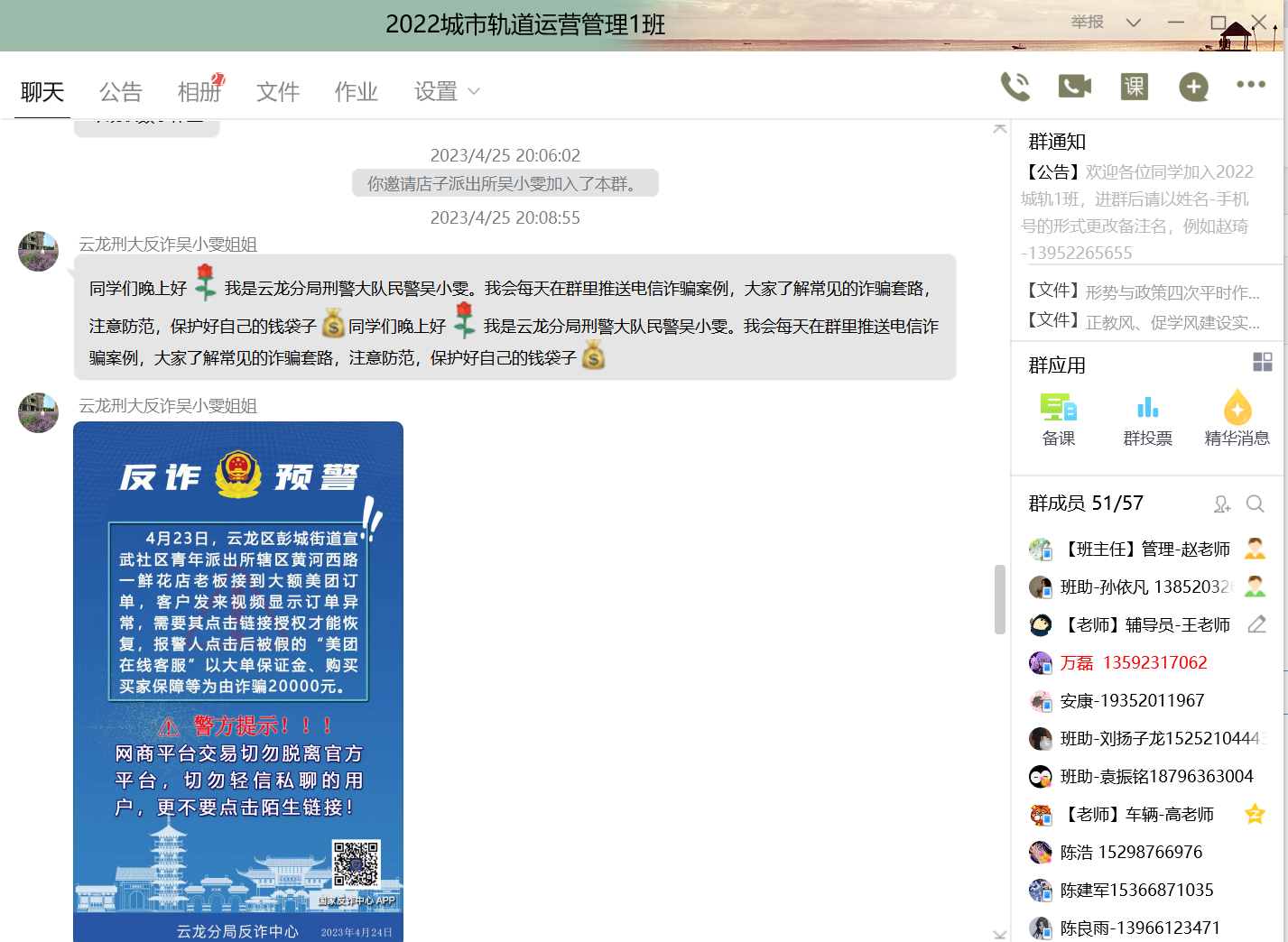
Task: Switch to the 公告 tab
Action: pos(121,92)
